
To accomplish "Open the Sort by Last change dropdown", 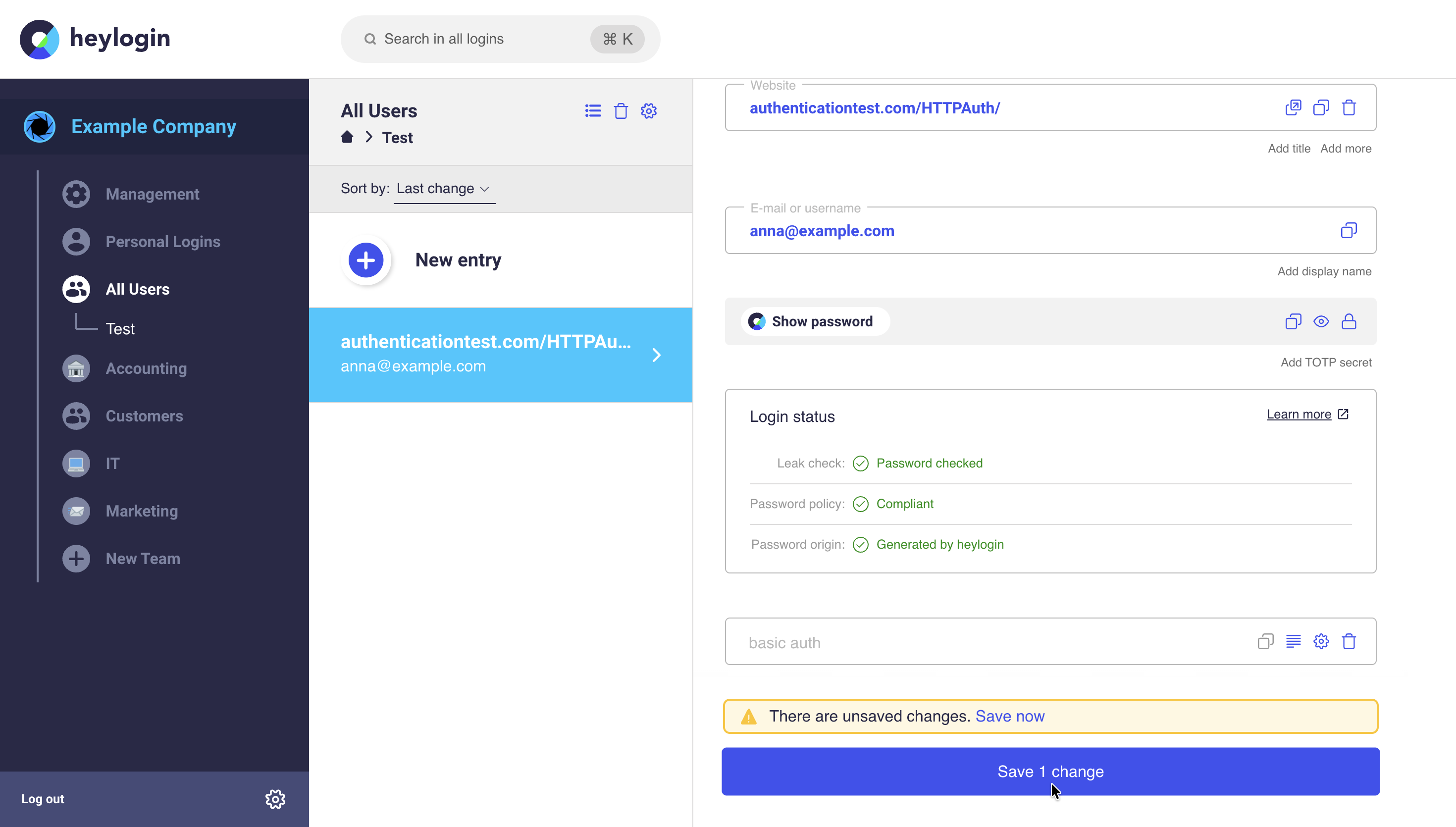I will (444, 189).
